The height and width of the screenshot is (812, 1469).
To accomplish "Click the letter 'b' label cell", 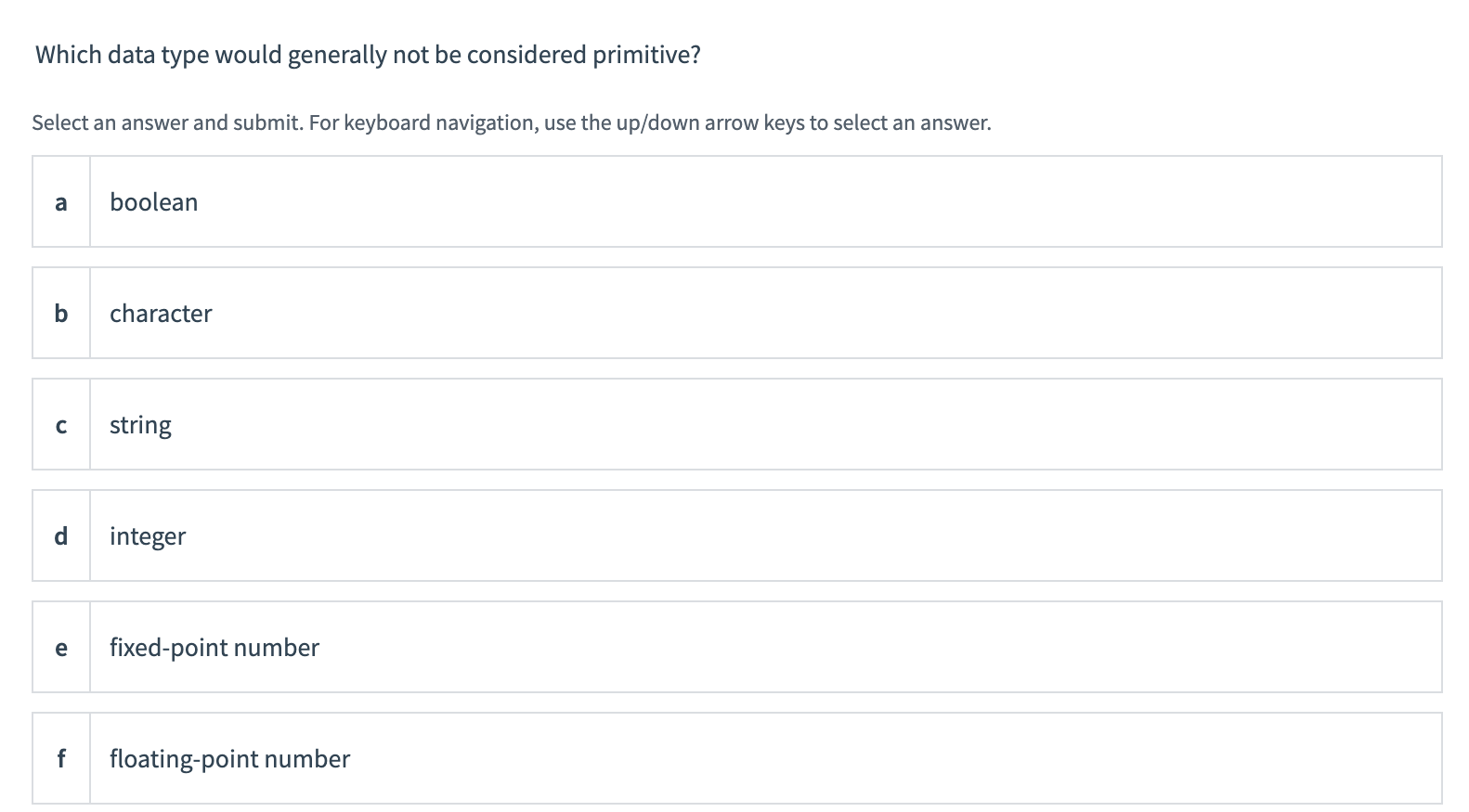I will coord(60,313).
